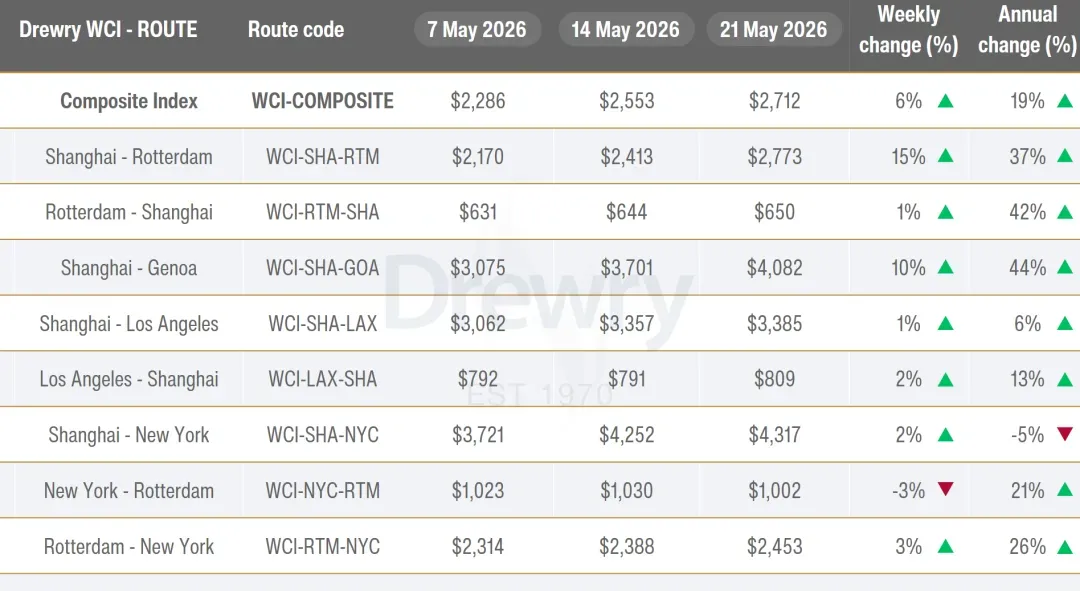Screen dimensions: 1080x591
Task: Click the New York - Rotterdam weekly red down arrow
Action: point(946,489)
